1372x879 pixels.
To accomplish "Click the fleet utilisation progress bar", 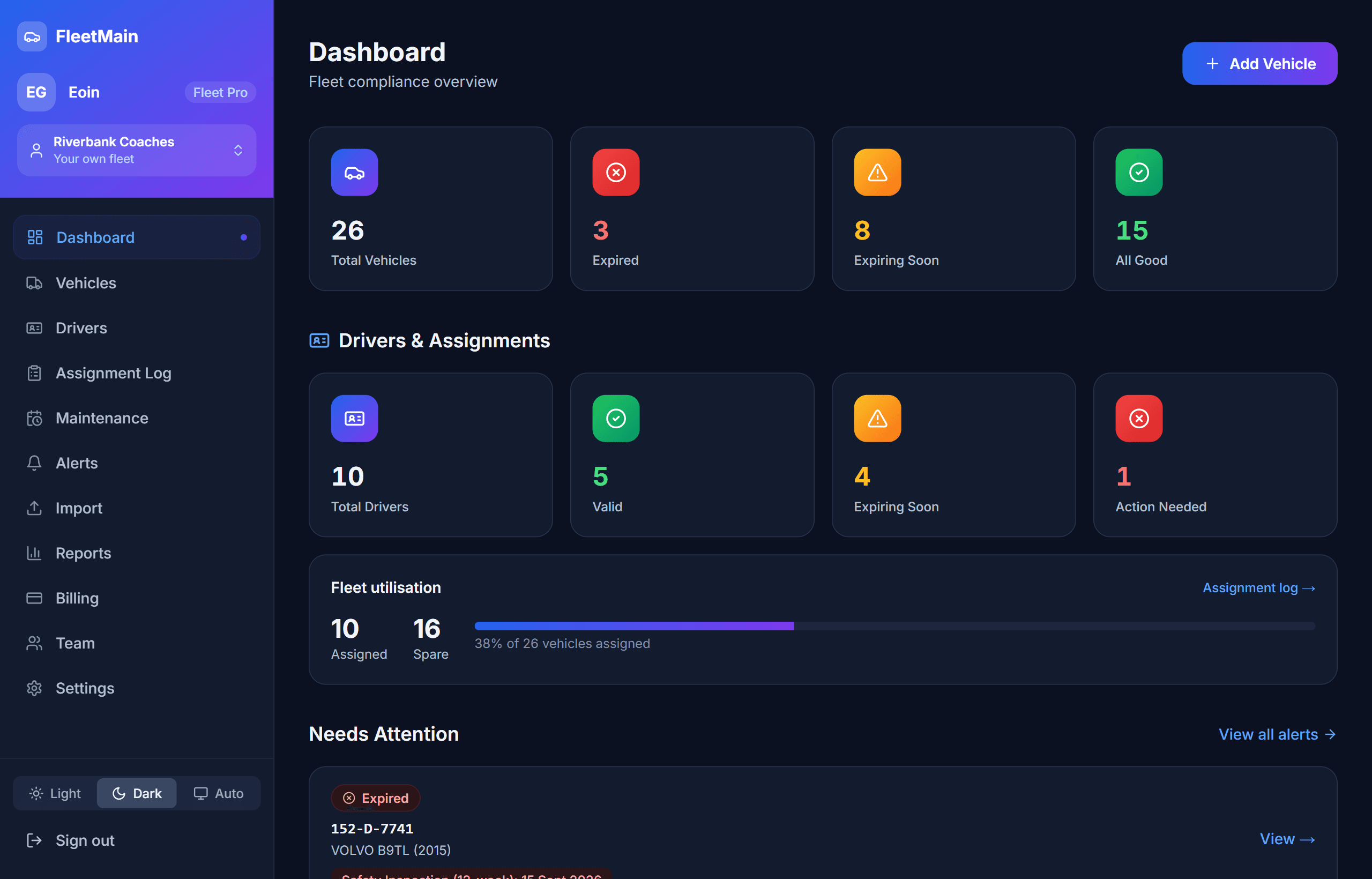I will pyautogui.click(x=894, y=626).
